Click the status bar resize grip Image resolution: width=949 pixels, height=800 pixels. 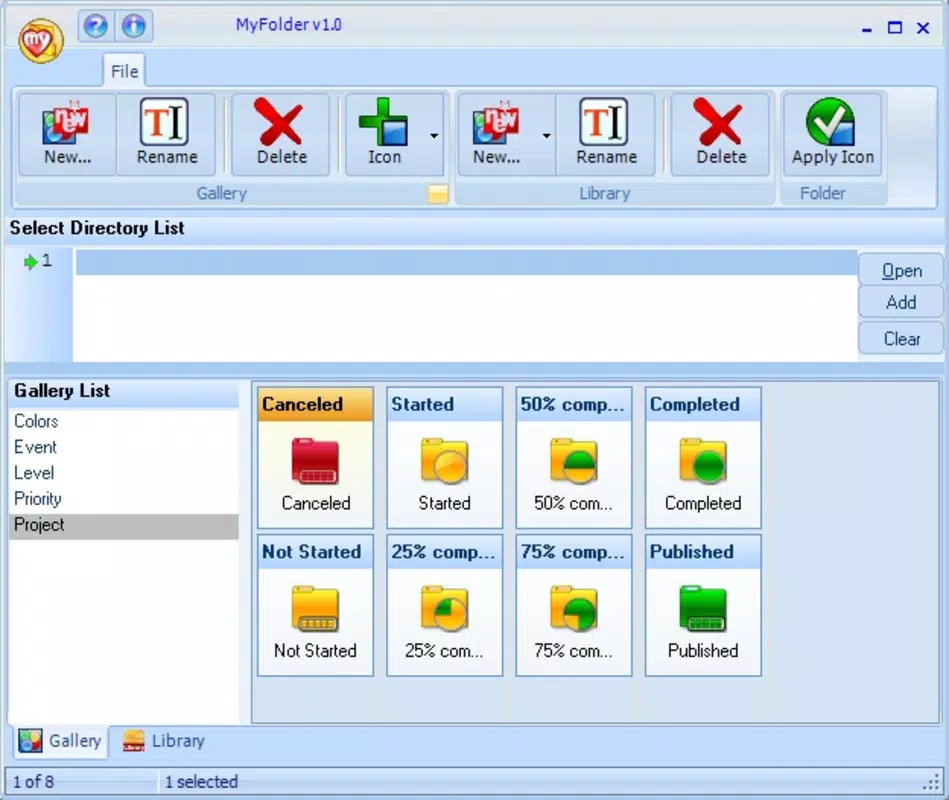pos(931,782)
